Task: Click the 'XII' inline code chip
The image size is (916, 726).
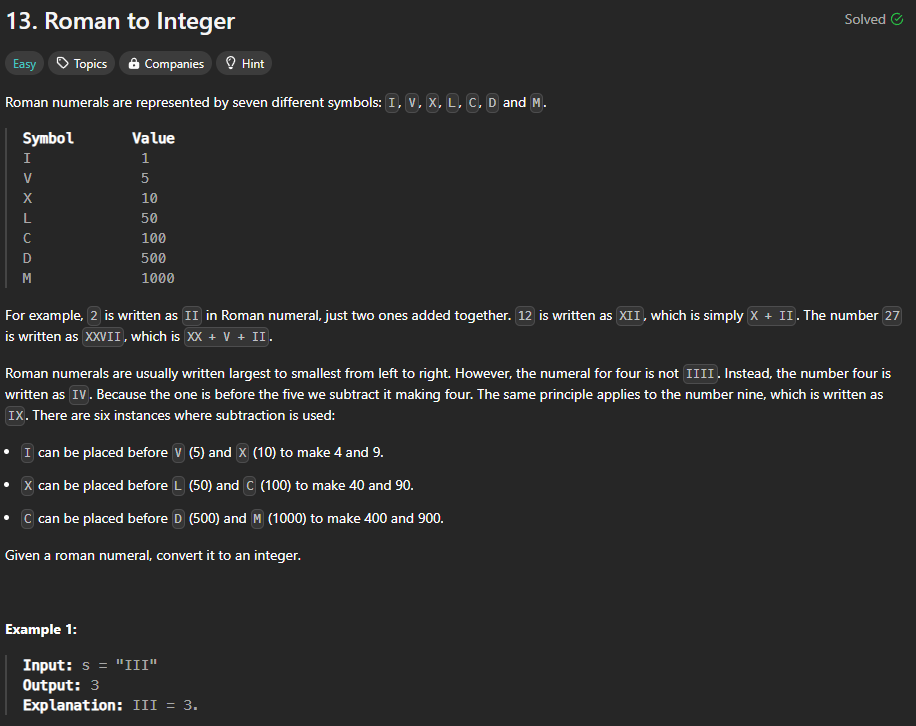Action: tap(630, 316)
